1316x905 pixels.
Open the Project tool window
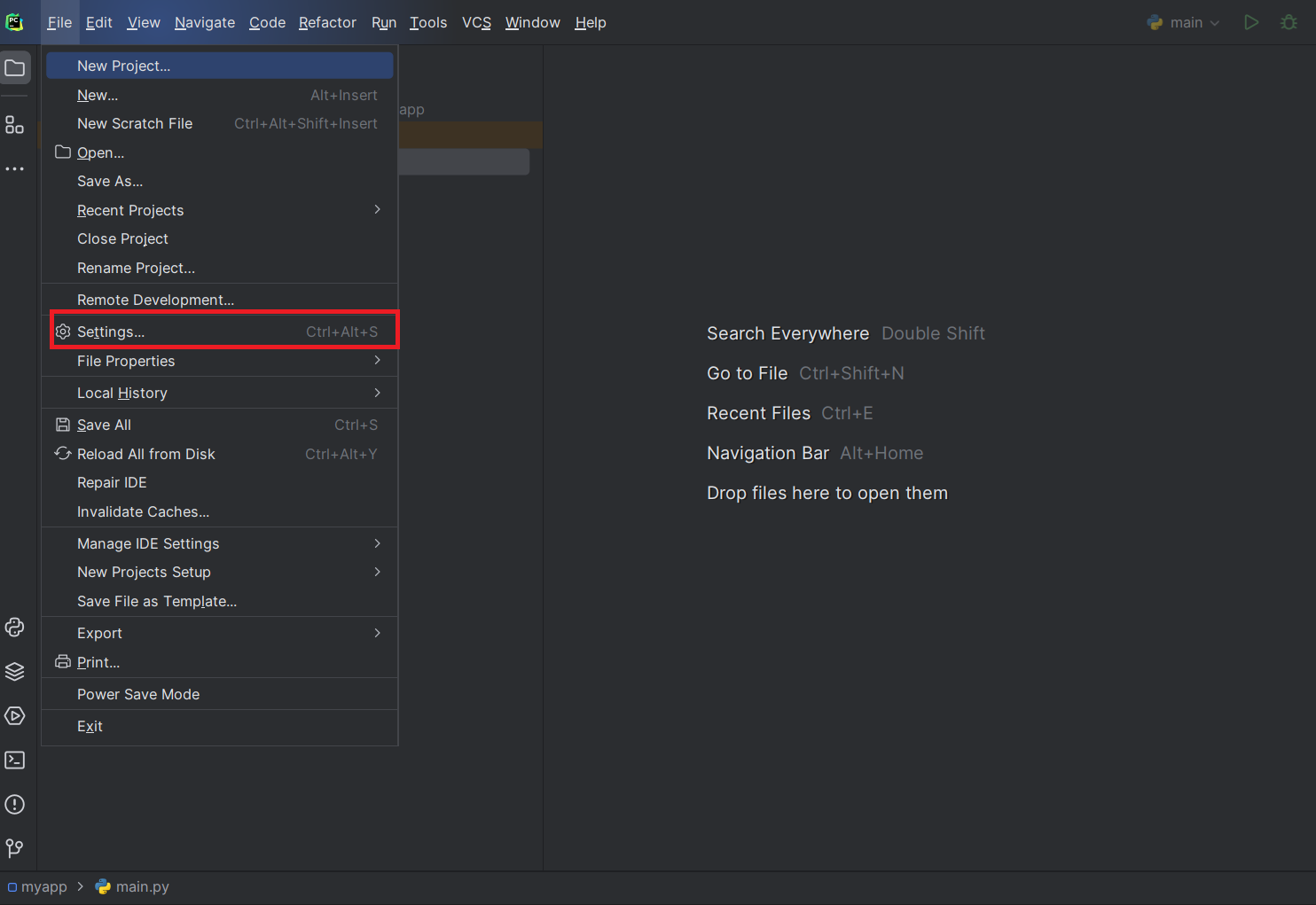click(x=14, y=66)
